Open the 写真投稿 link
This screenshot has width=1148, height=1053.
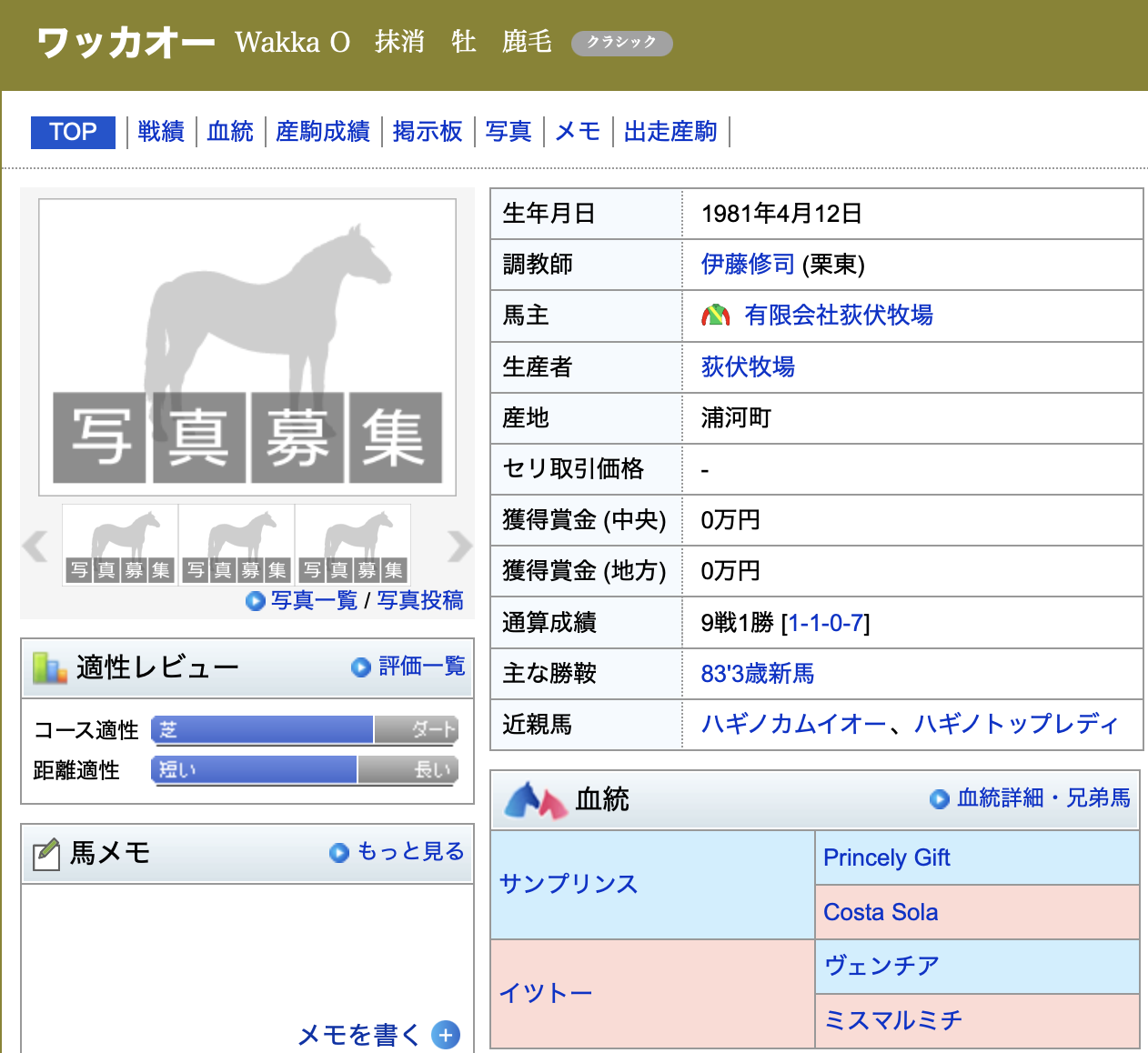pyautogui.click(x=420, y=600)
